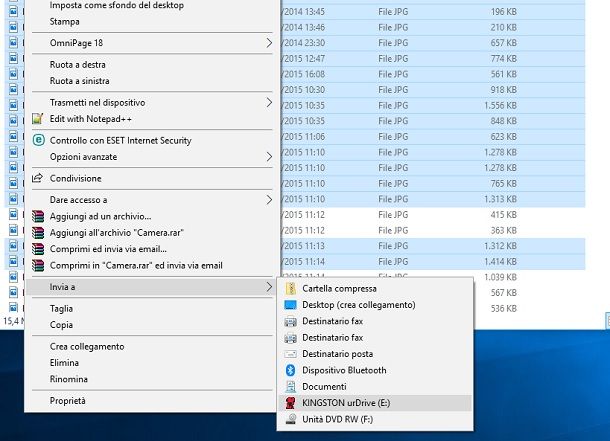The height and width of the screenshot is (441, 610).
Task: Select the Cartella compressa zip folder icon
Action: (x=291, y=288)
